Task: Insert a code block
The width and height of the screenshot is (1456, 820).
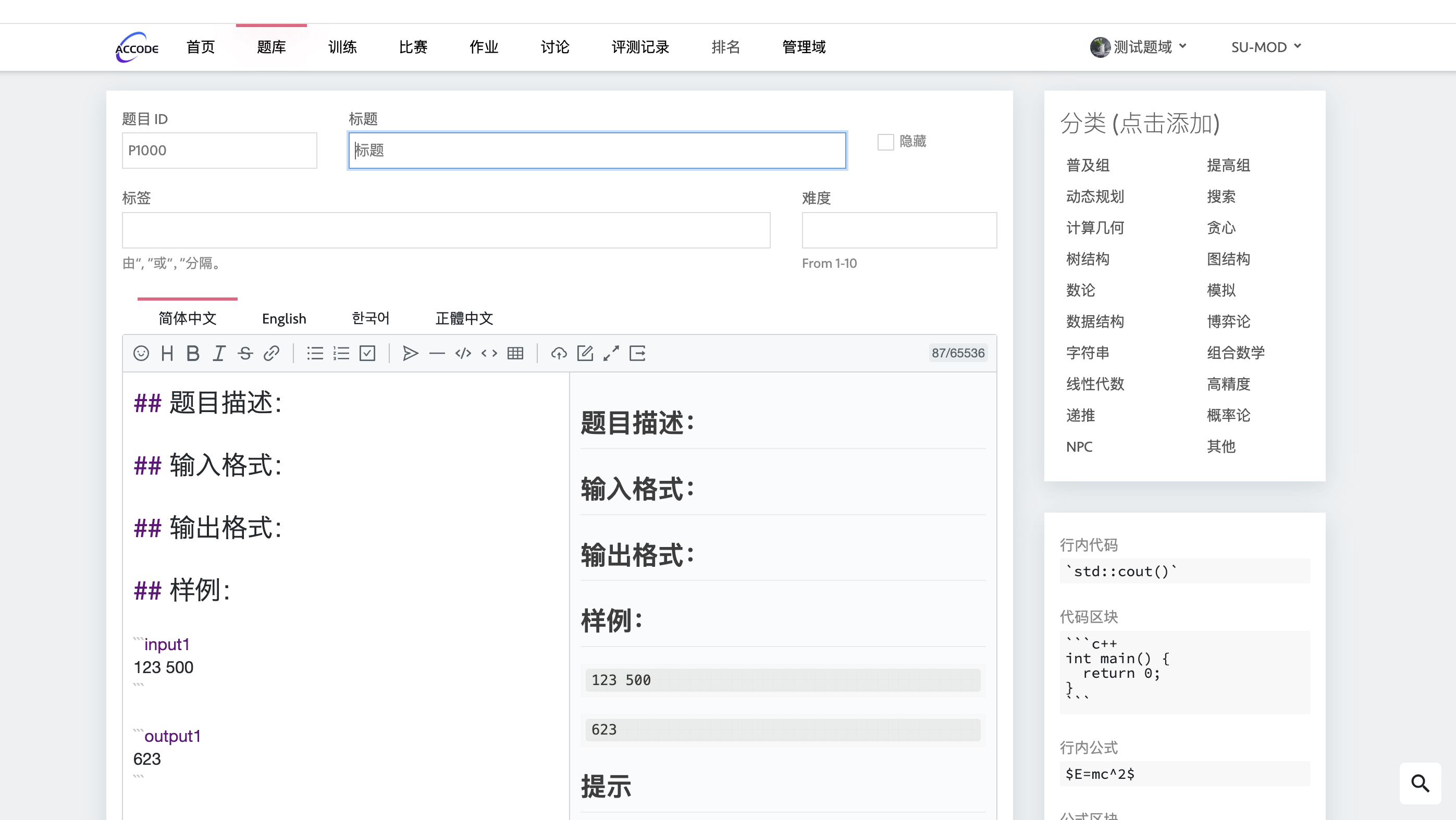Action: (463, 353)
